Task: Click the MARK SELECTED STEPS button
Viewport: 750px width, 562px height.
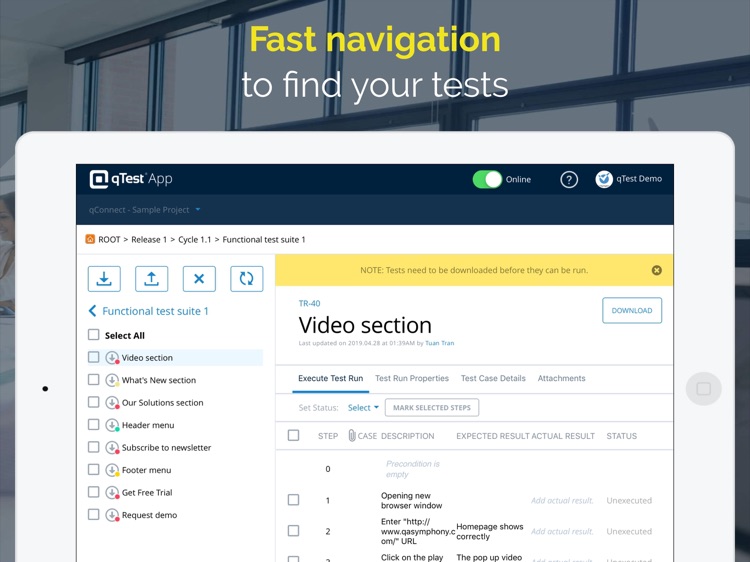Action: tap(432, 408)
